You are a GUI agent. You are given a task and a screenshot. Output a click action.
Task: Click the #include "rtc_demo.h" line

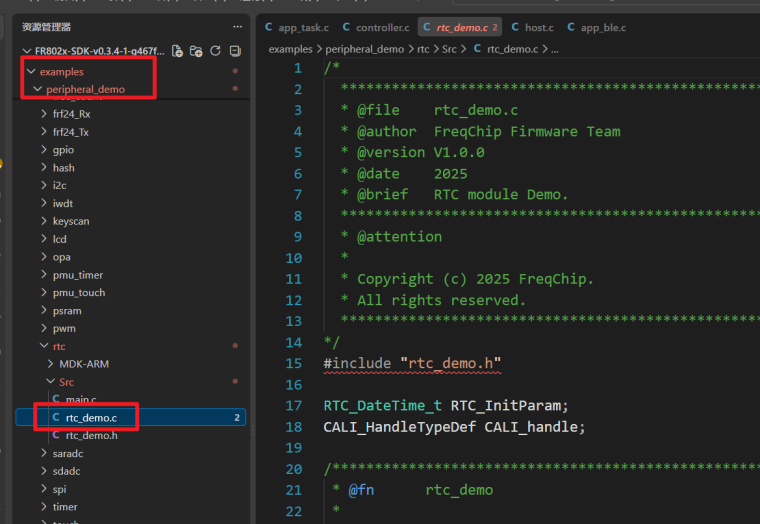coord(412,364)
